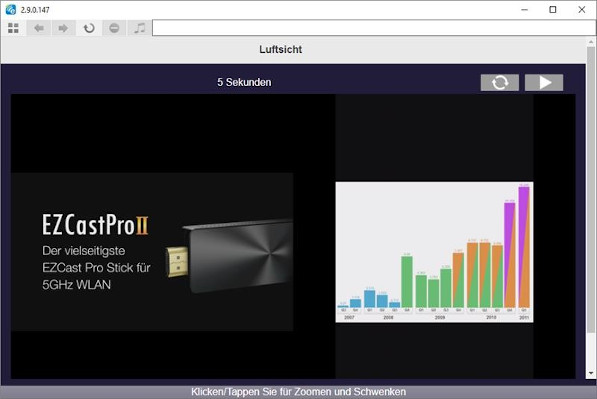Click the scrollbar down arrow
This screenshot has width=597, height=399.
click(x=591, y=373)
